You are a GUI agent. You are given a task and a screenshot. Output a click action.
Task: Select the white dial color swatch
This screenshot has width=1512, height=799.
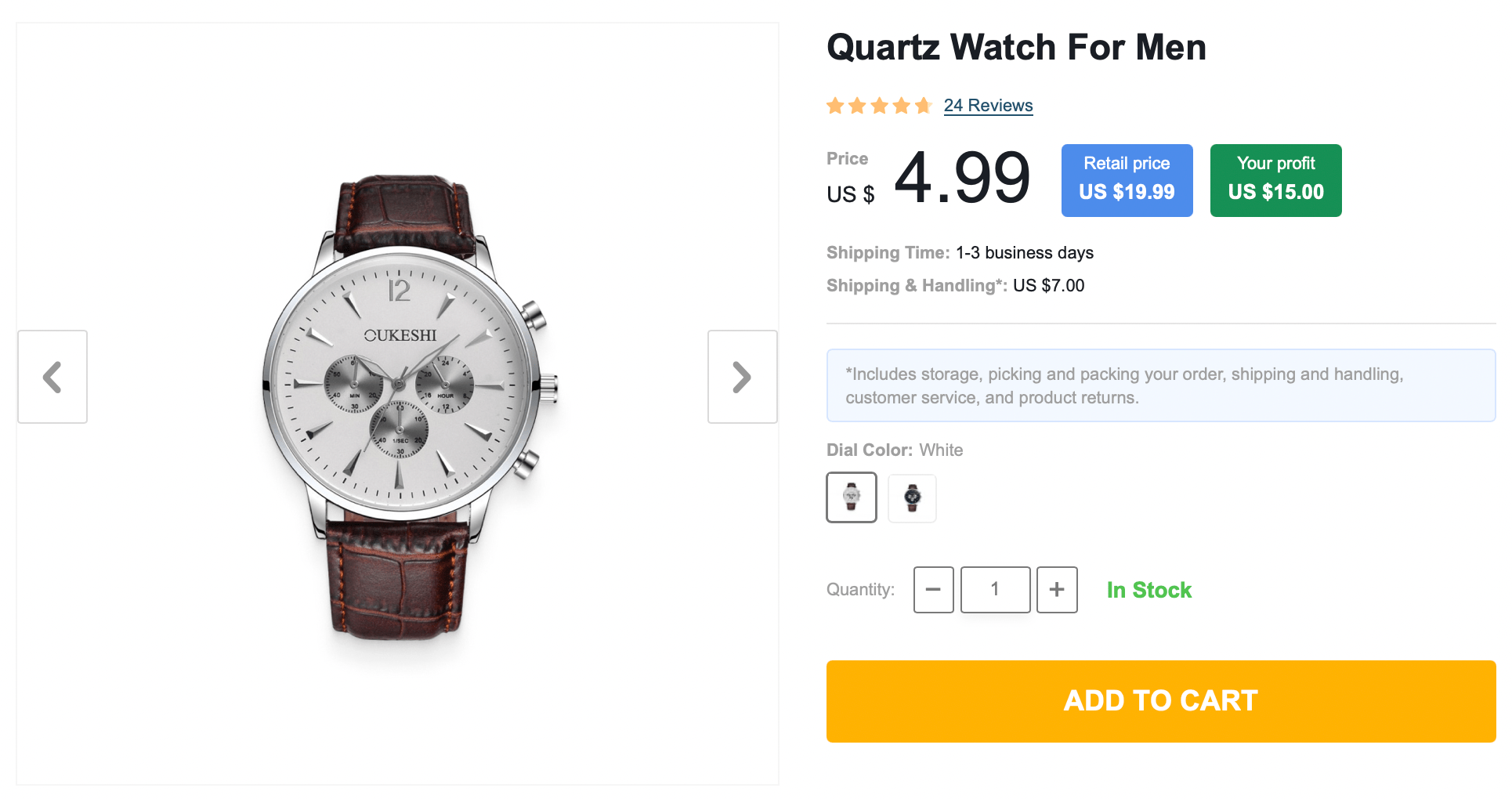852,497
